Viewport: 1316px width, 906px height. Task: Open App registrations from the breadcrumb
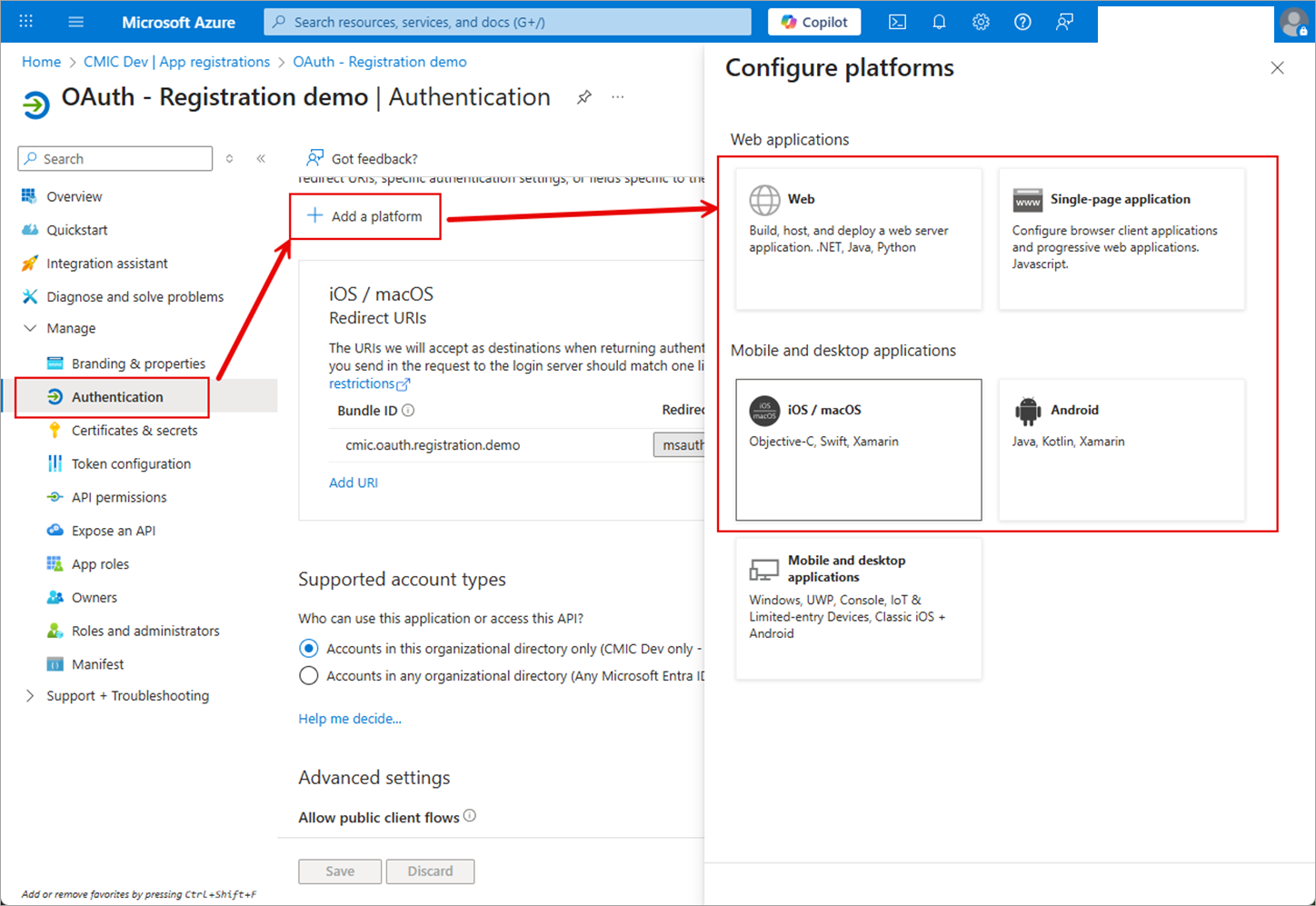176,61
